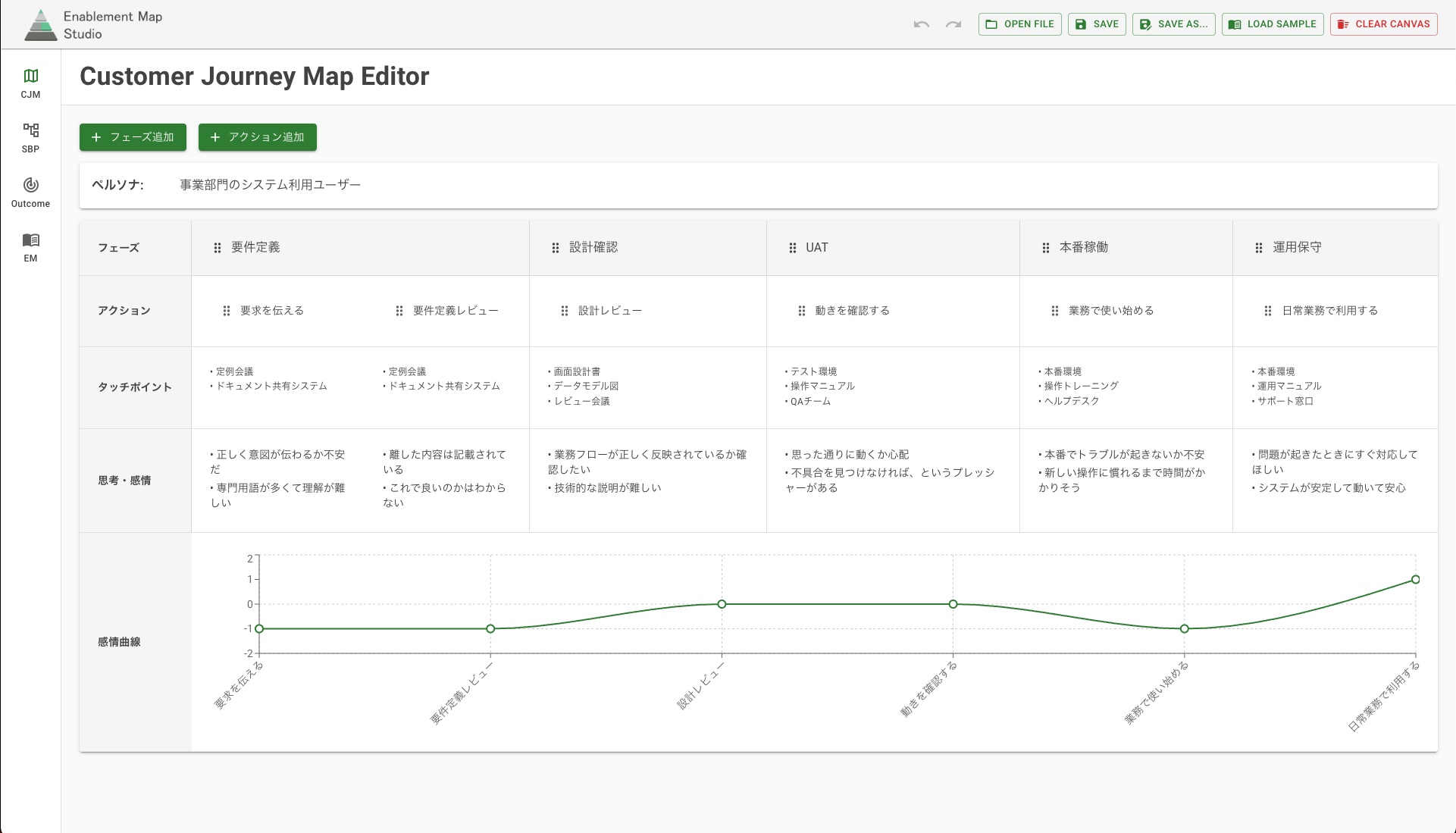Image resolution: width=1456 pixels, height=833 pixels.
Task: Select emotion curve point for 設計レビュー
Action: pyautogui.click(x=722, y=604)
